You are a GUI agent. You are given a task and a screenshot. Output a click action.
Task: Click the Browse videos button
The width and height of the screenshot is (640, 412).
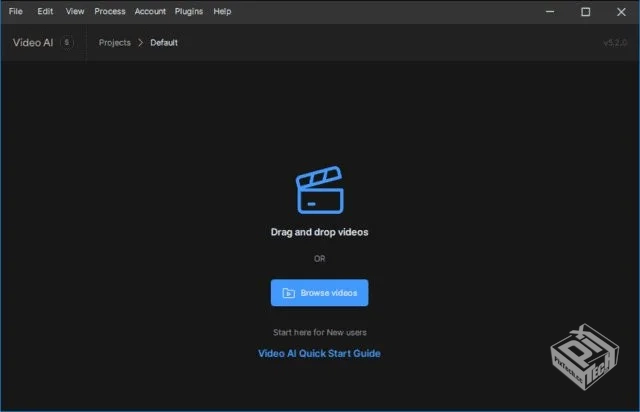click(x=320, y=293)
